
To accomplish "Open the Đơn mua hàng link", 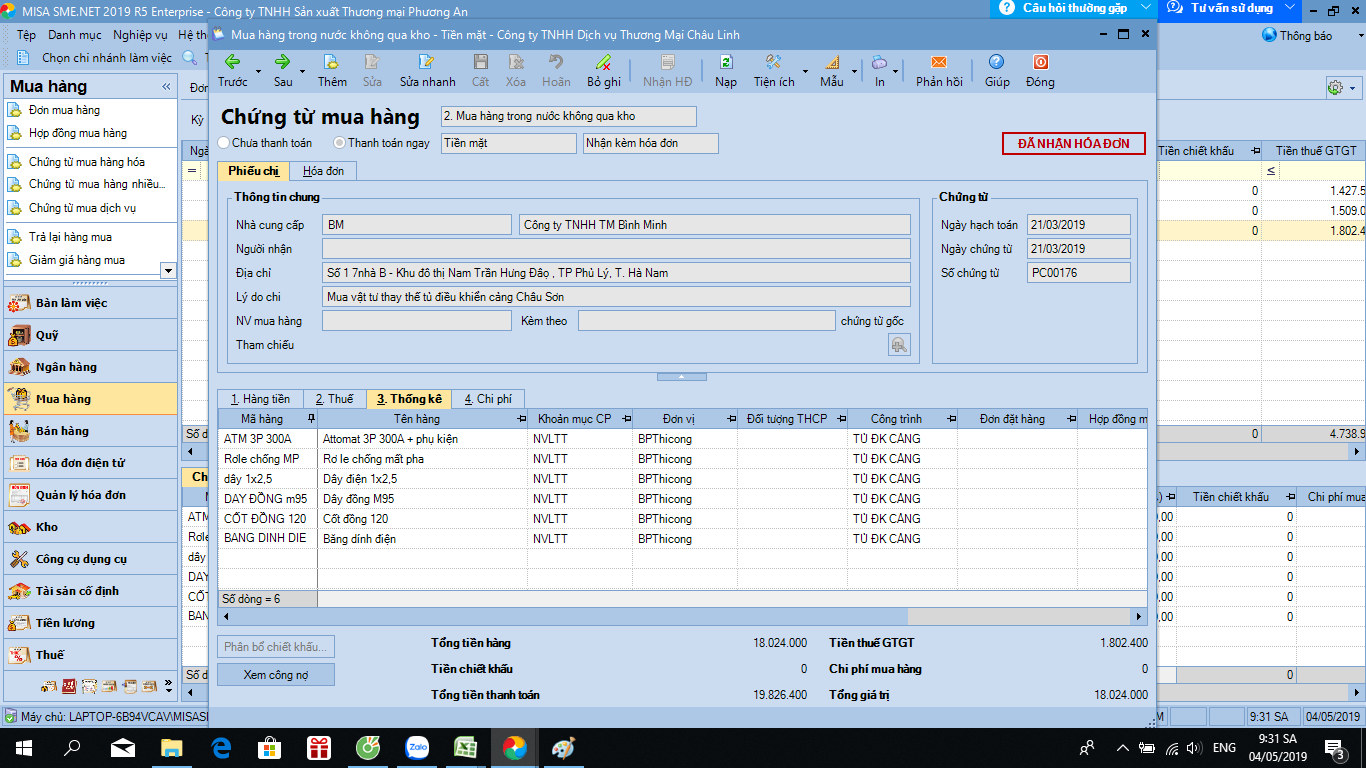I will (x=64, y=110).
